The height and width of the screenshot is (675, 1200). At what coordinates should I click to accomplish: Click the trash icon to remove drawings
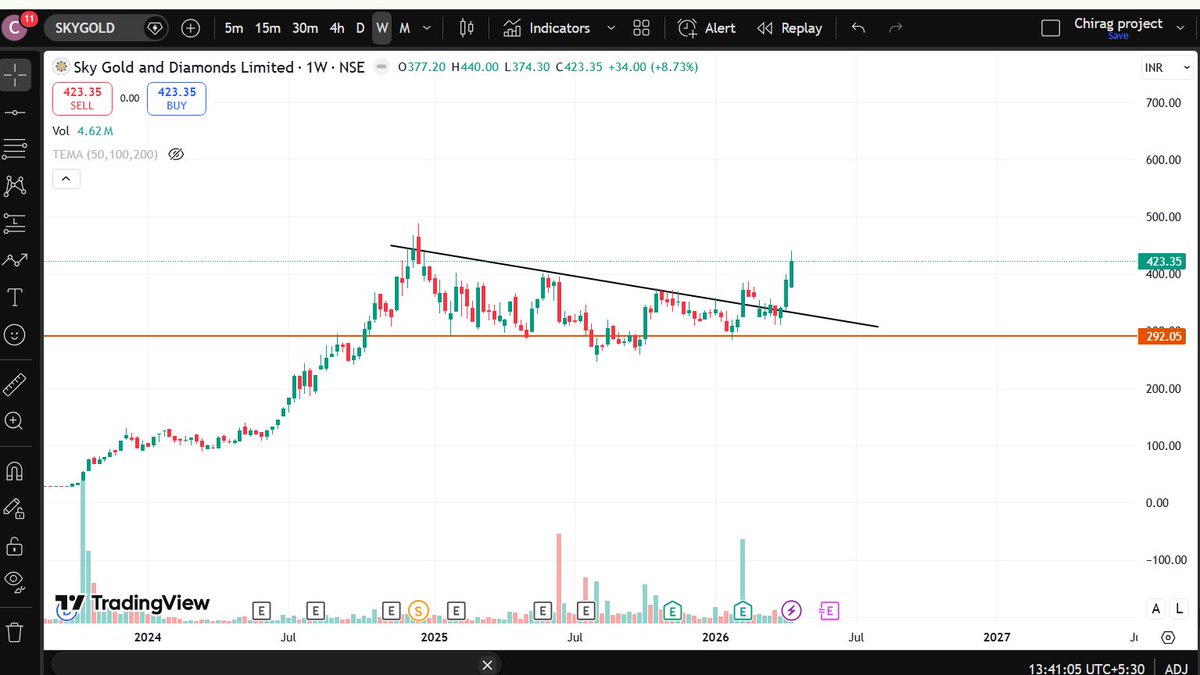click(15, 632)
